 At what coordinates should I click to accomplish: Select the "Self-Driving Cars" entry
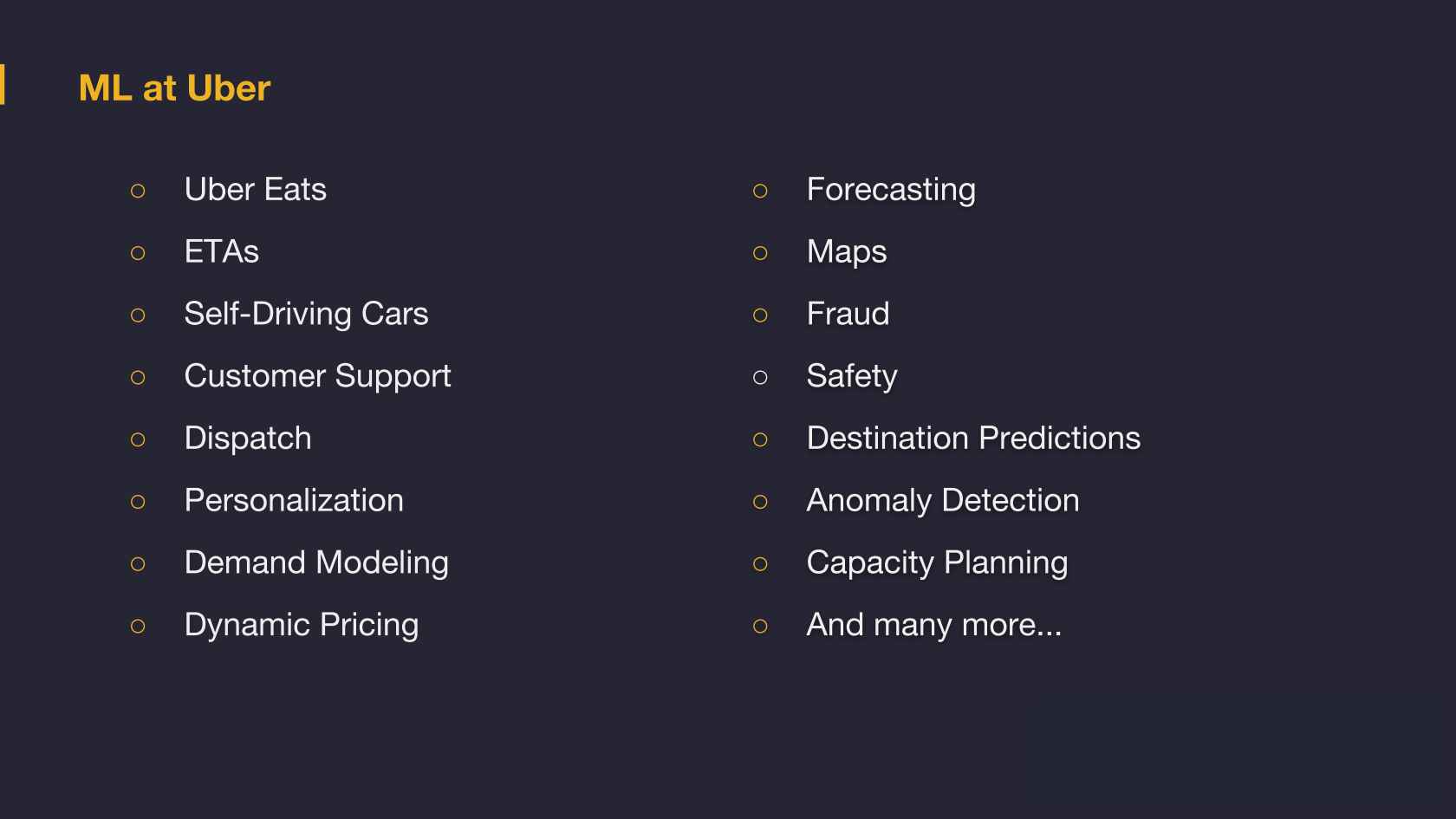(306, 314)
